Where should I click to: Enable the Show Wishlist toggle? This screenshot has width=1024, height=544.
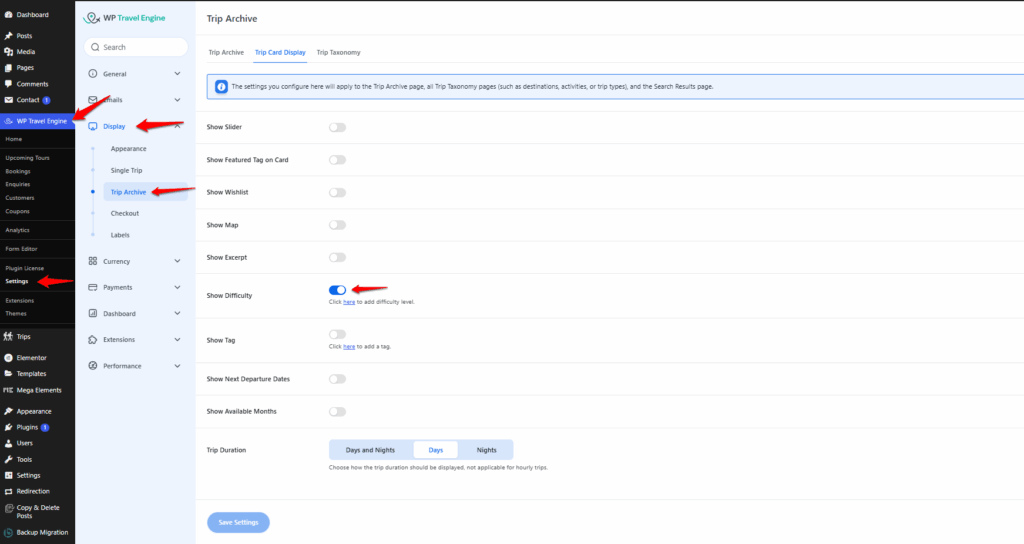337,192
